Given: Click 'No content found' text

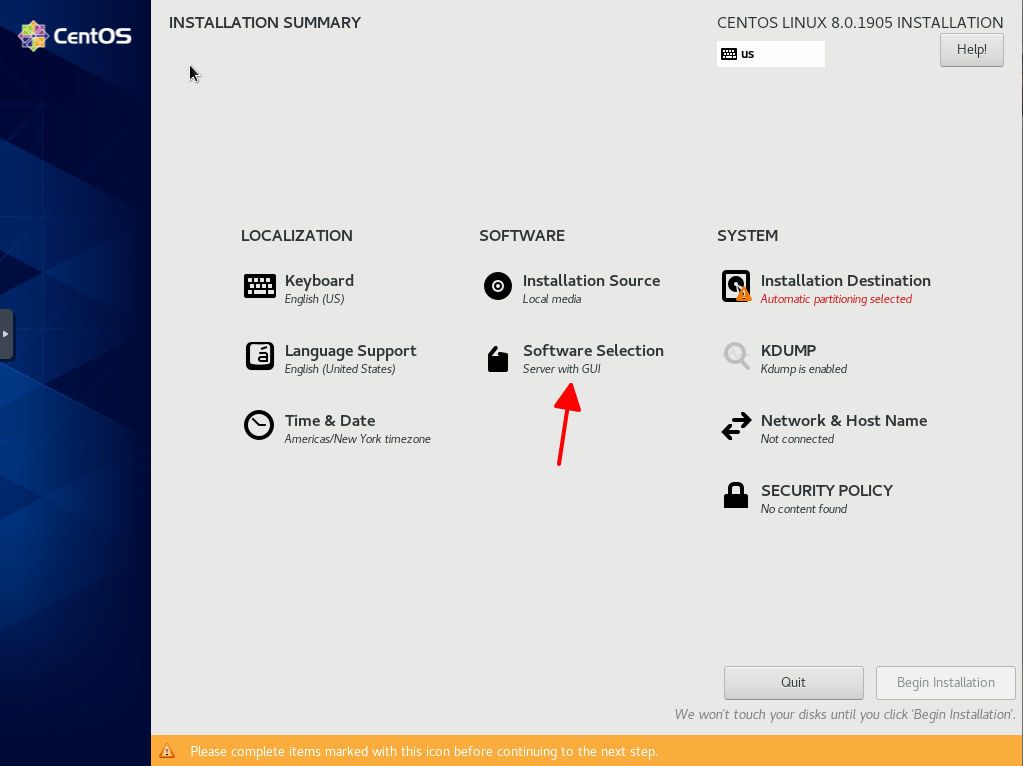Looking at the screenshot, I should pyautogui.click(x=804, y=509).
